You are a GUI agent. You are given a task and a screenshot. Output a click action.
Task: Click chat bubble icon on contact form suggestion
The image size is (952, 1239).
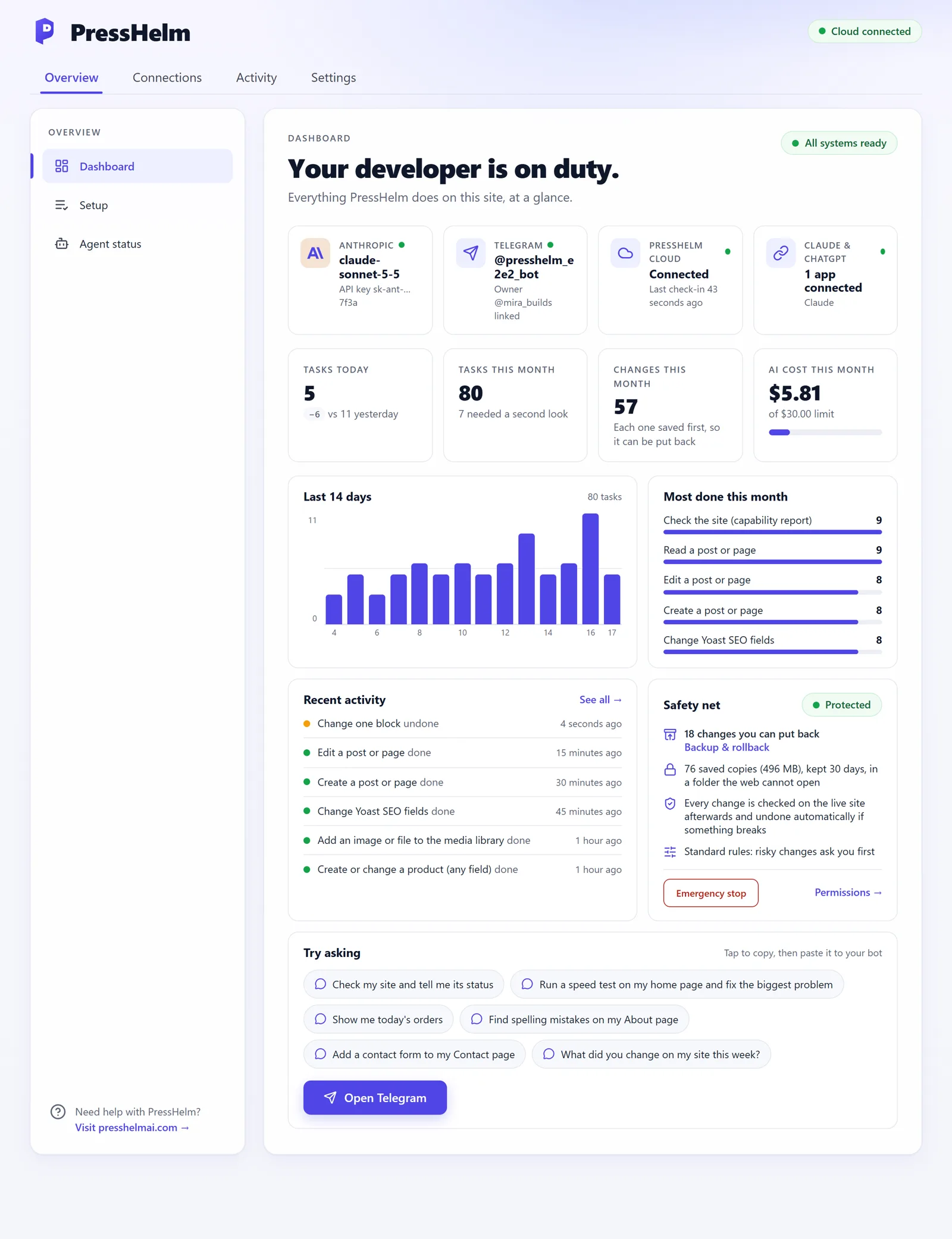(320, 1054)
